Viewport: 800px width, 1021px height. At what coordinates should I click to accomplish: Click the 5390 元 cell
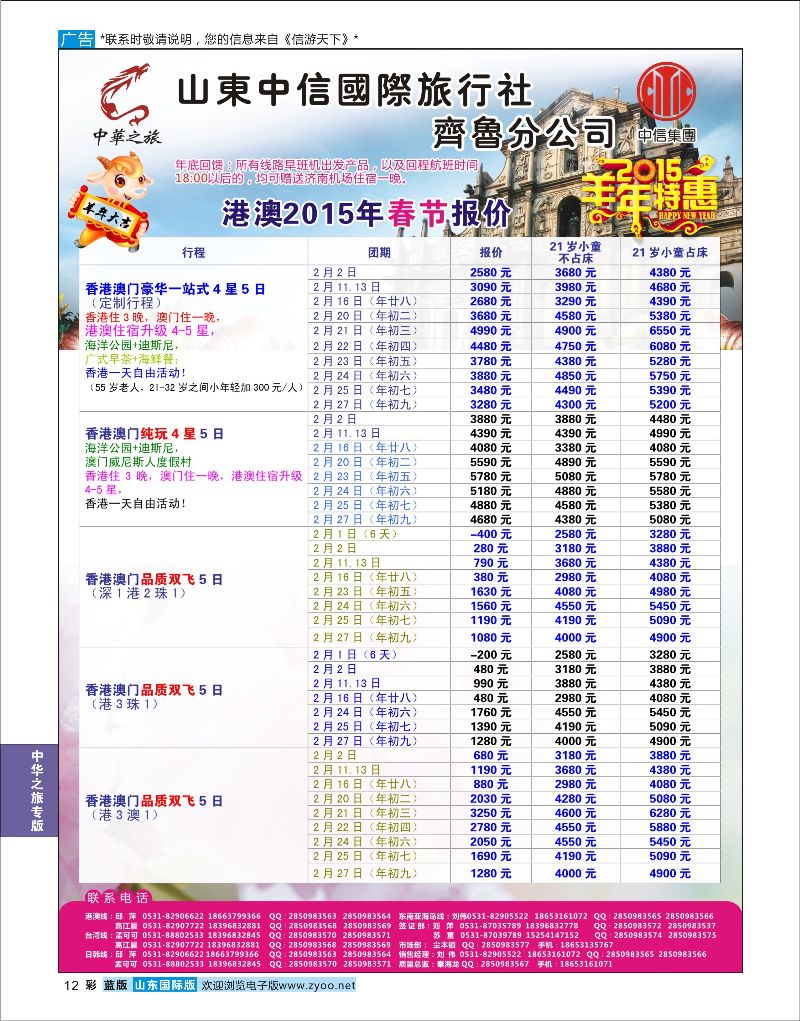(x=670, y=390)
